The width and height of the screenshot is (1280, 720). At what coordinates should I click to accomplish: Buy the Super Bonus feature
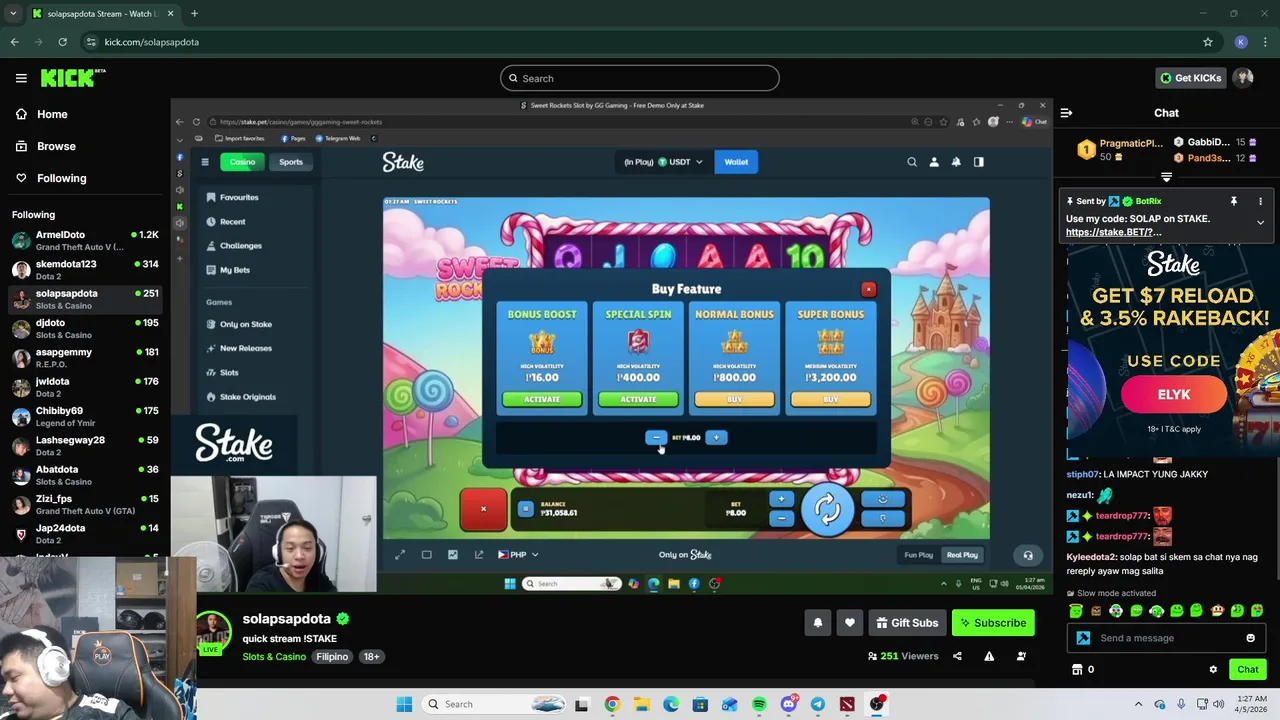(x=830, y=399)
